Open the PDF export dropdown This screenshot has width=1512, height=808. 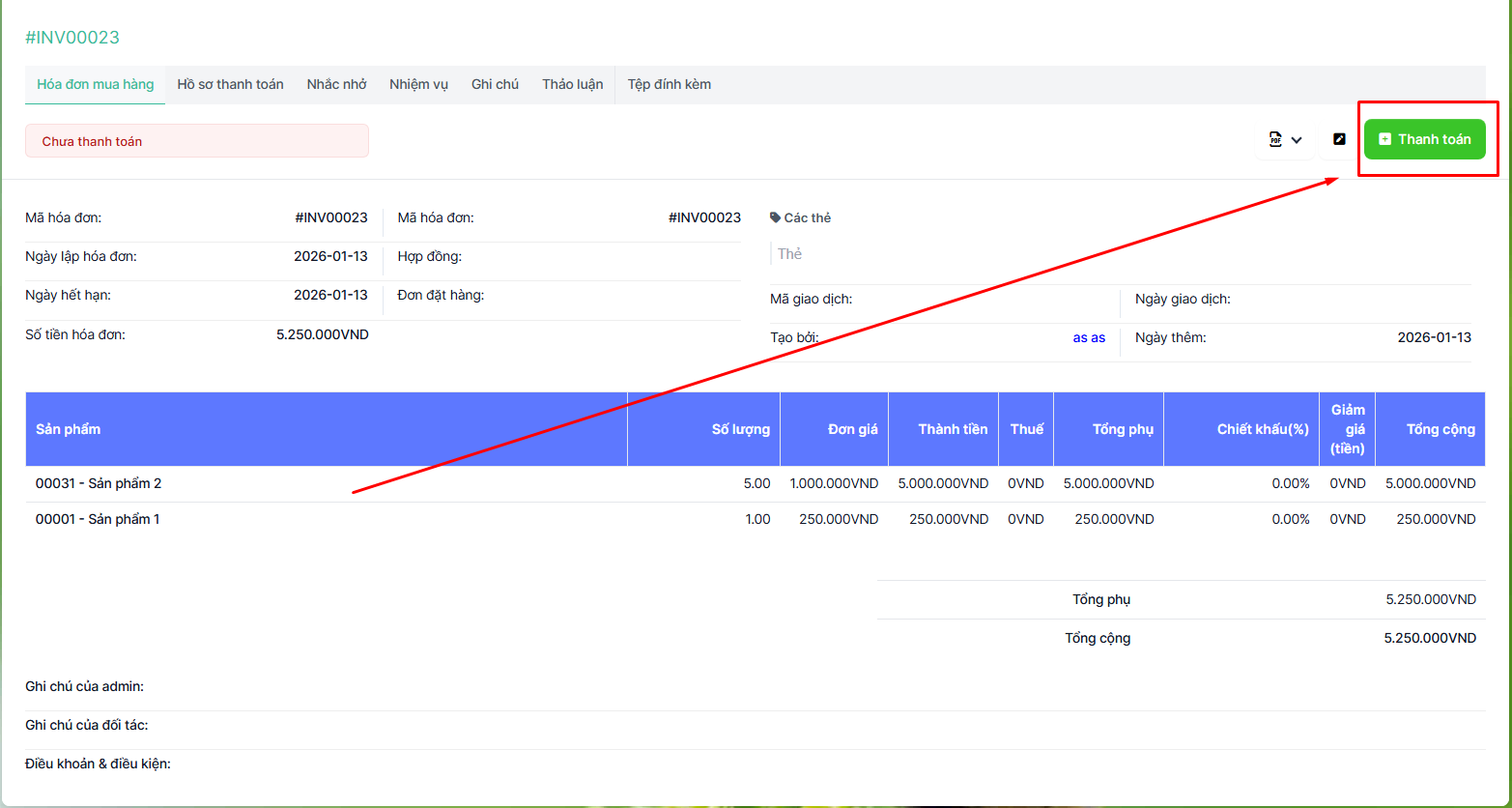pos(1285,140)
